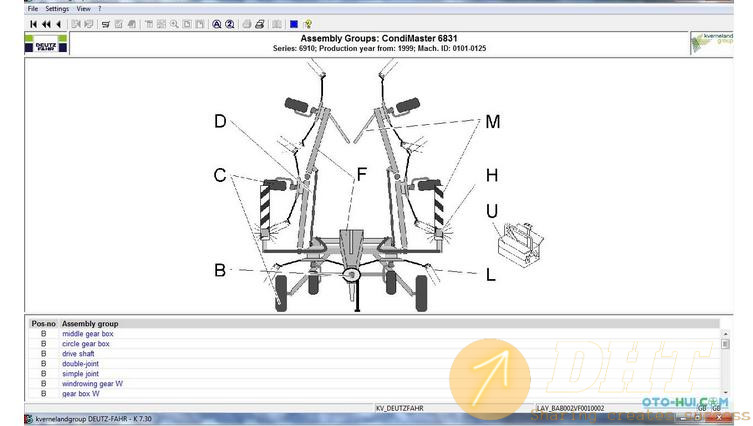Open the View menu
753x426 pixels.
(83, 9)
